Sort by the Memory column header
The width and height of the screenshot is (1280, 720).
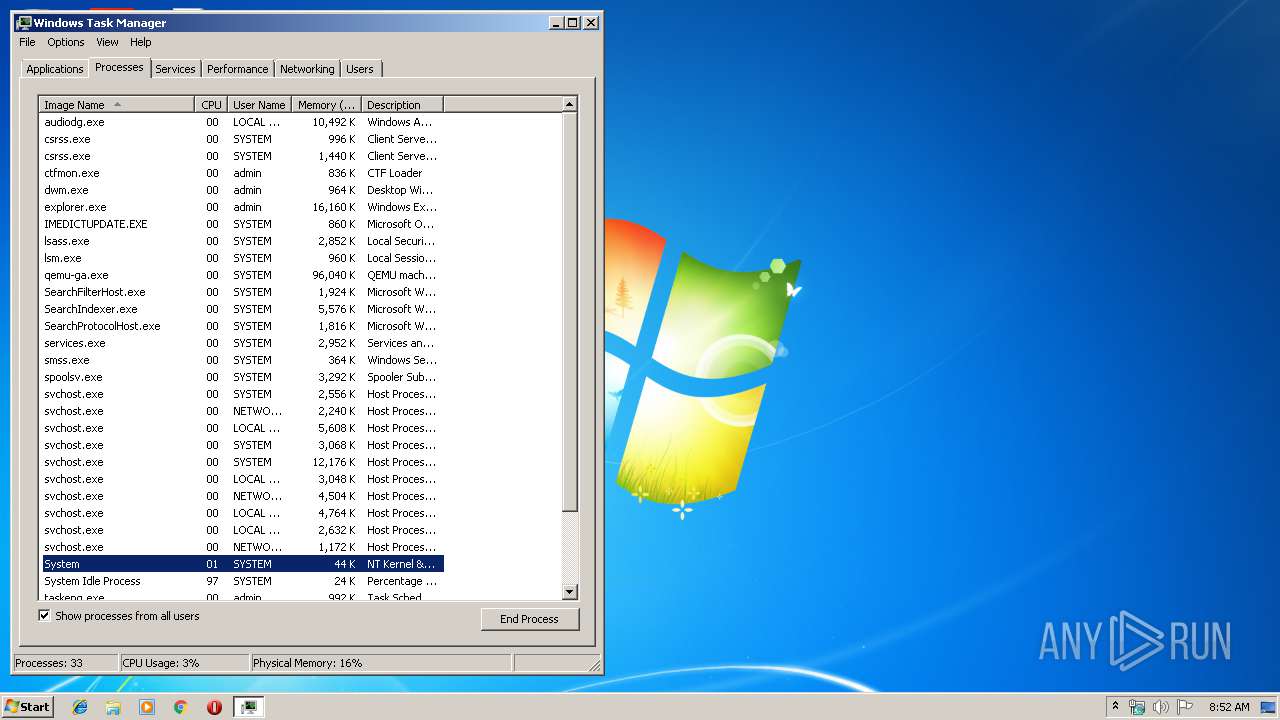326,105
